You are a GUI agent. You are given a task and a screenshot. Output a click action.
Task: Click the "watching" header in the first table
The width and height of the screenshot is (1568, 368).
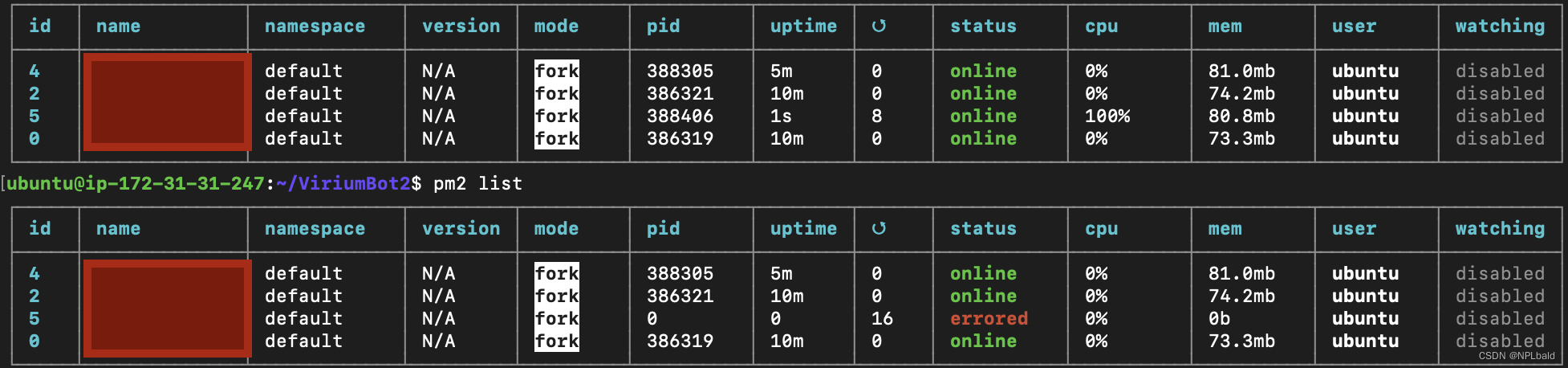[1499, 26]
